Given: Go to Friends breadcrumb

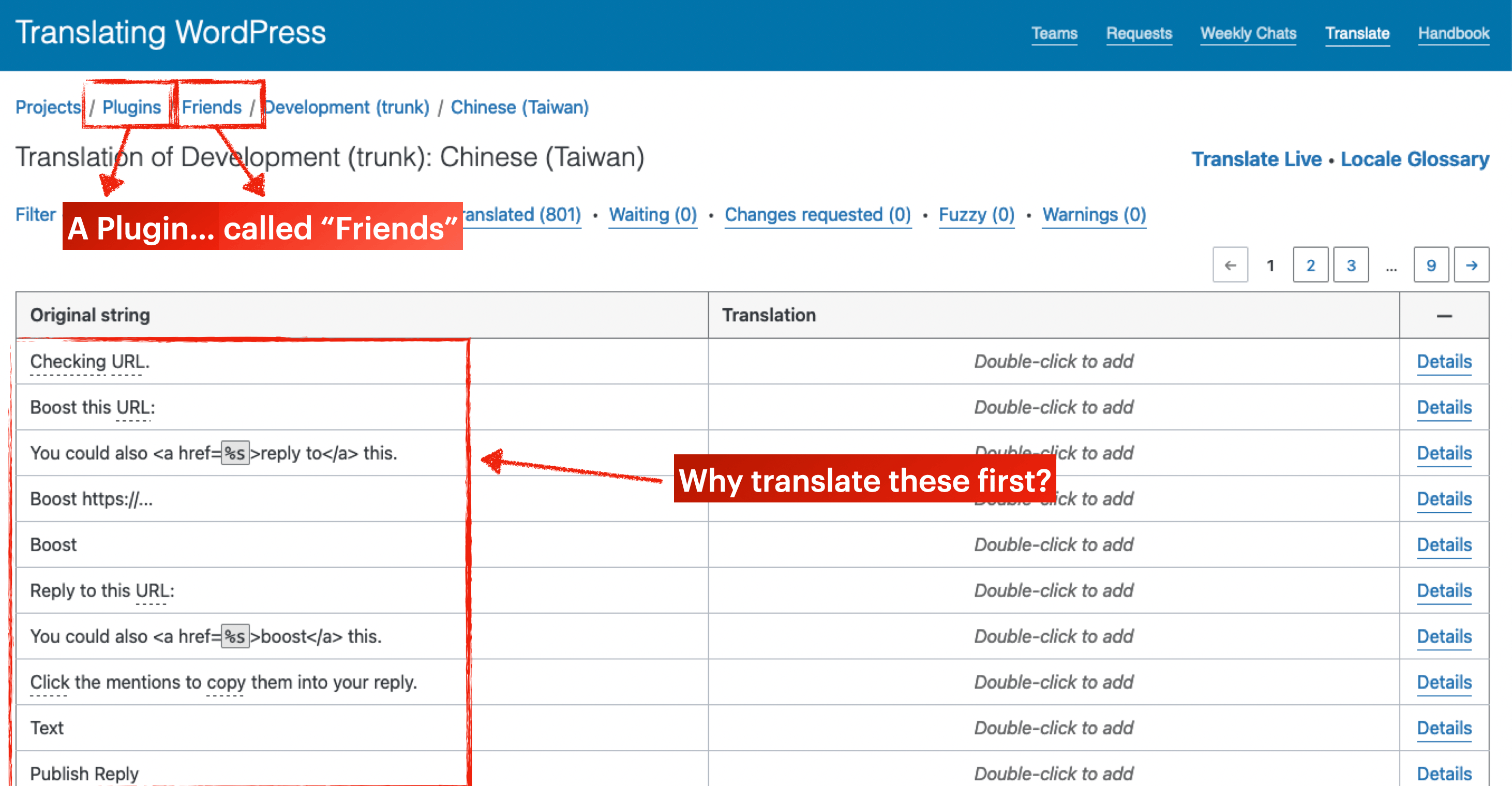Looking at the screenshot, I should pos(211,108).
